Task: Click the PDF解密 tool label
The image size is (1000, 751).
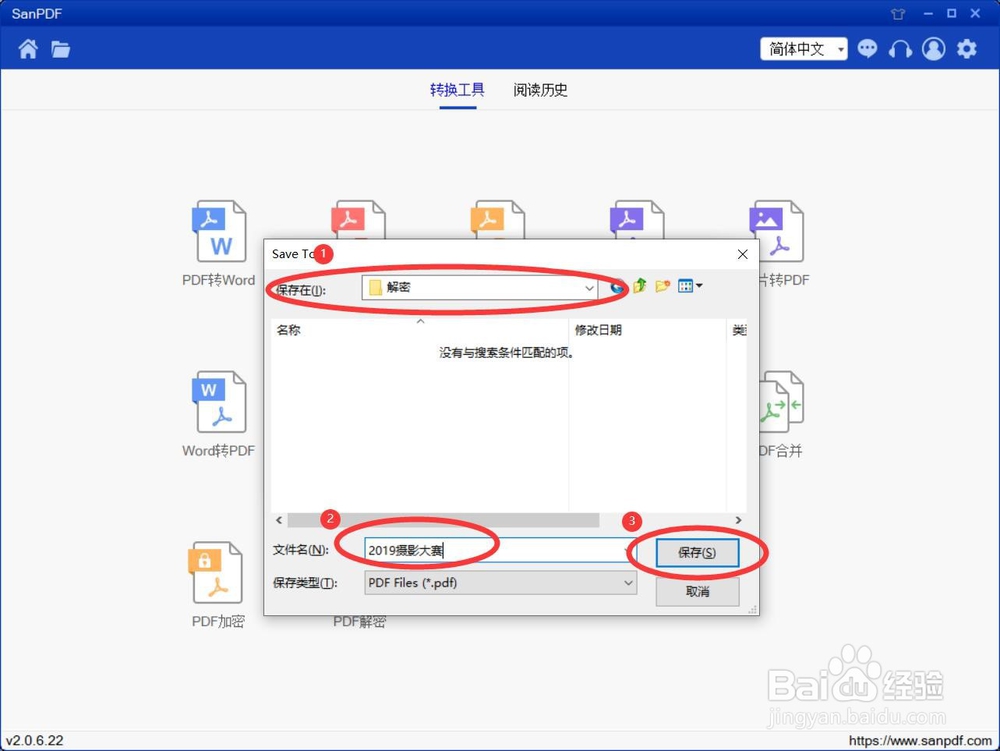Action: (x=359, y=622)
